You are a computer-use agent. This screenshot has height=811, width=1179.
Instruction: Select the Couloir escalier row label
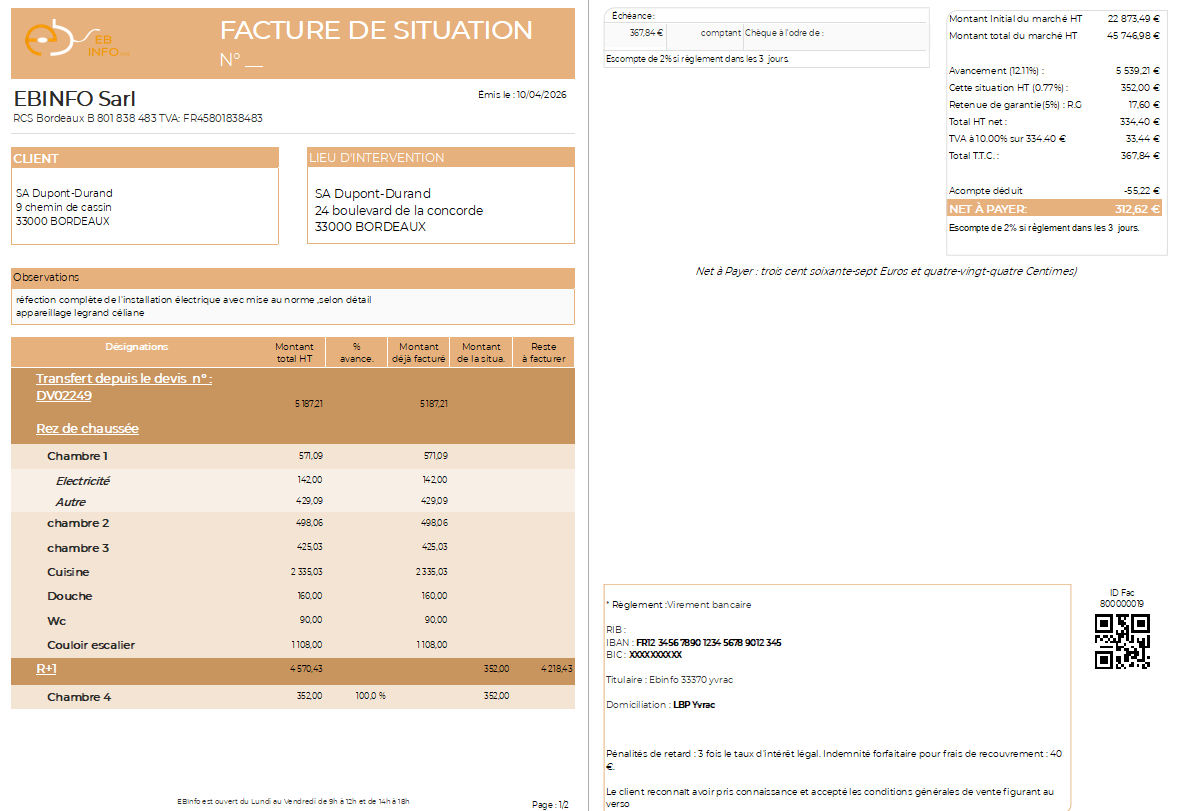(91, 645)
